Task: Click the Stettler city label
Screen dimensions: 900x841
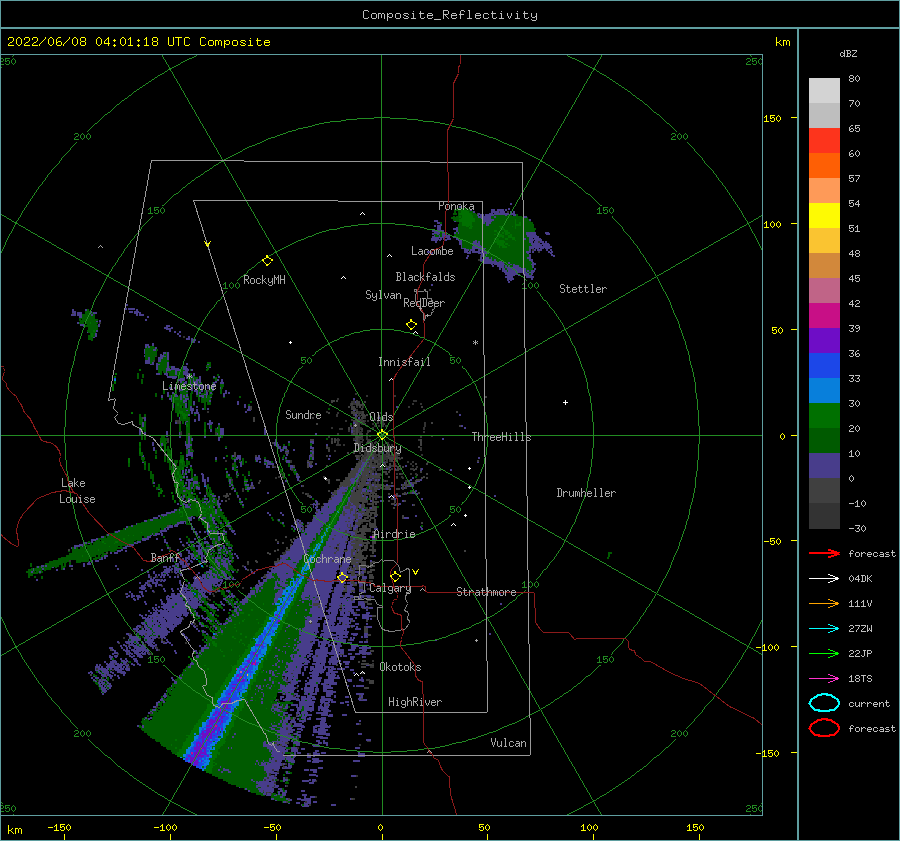Action: pos(583,289)
